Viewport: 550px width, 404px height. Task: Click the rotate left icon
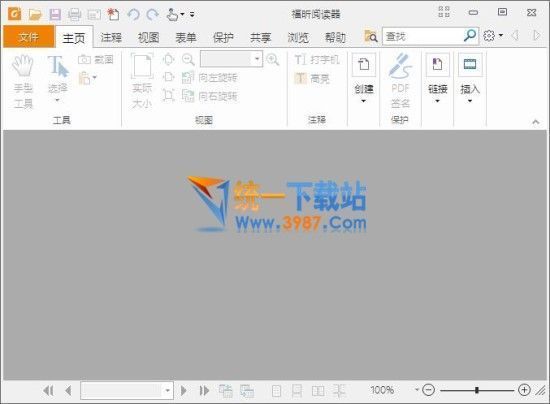188,78
